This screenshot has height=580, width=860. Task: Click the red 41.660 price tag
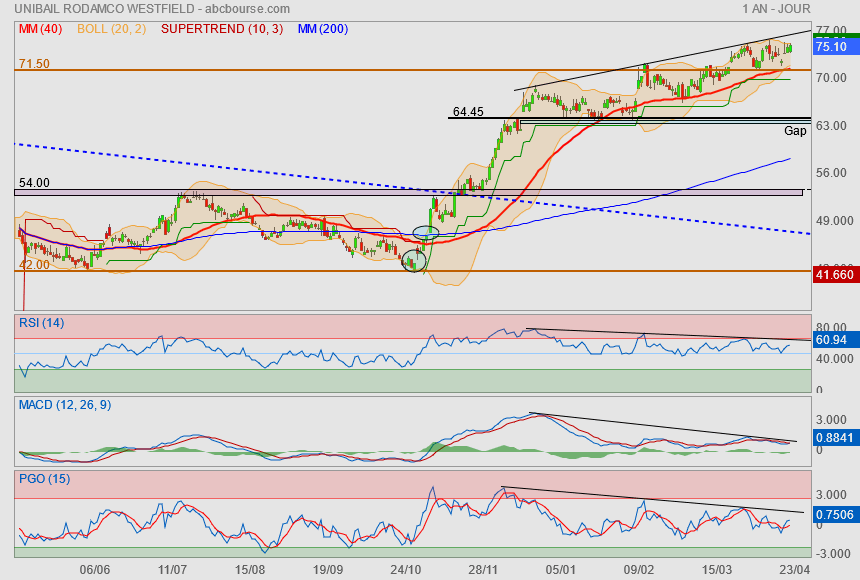point(834,274)
